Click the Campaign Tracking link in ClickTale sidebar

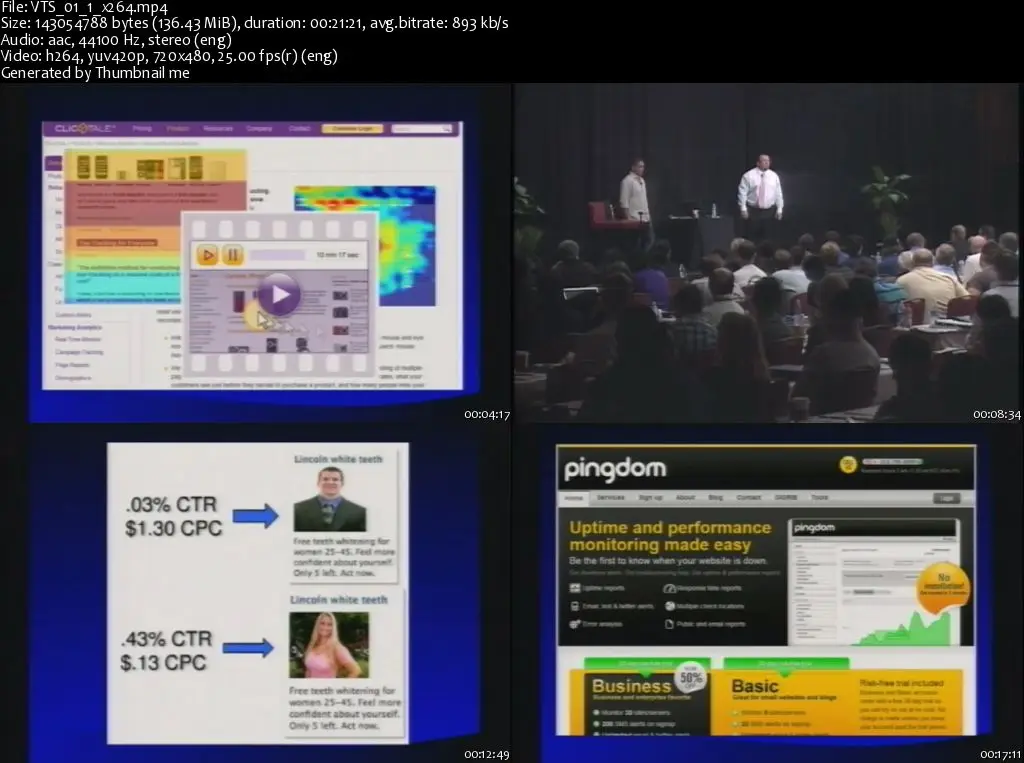tap(78, 352)
